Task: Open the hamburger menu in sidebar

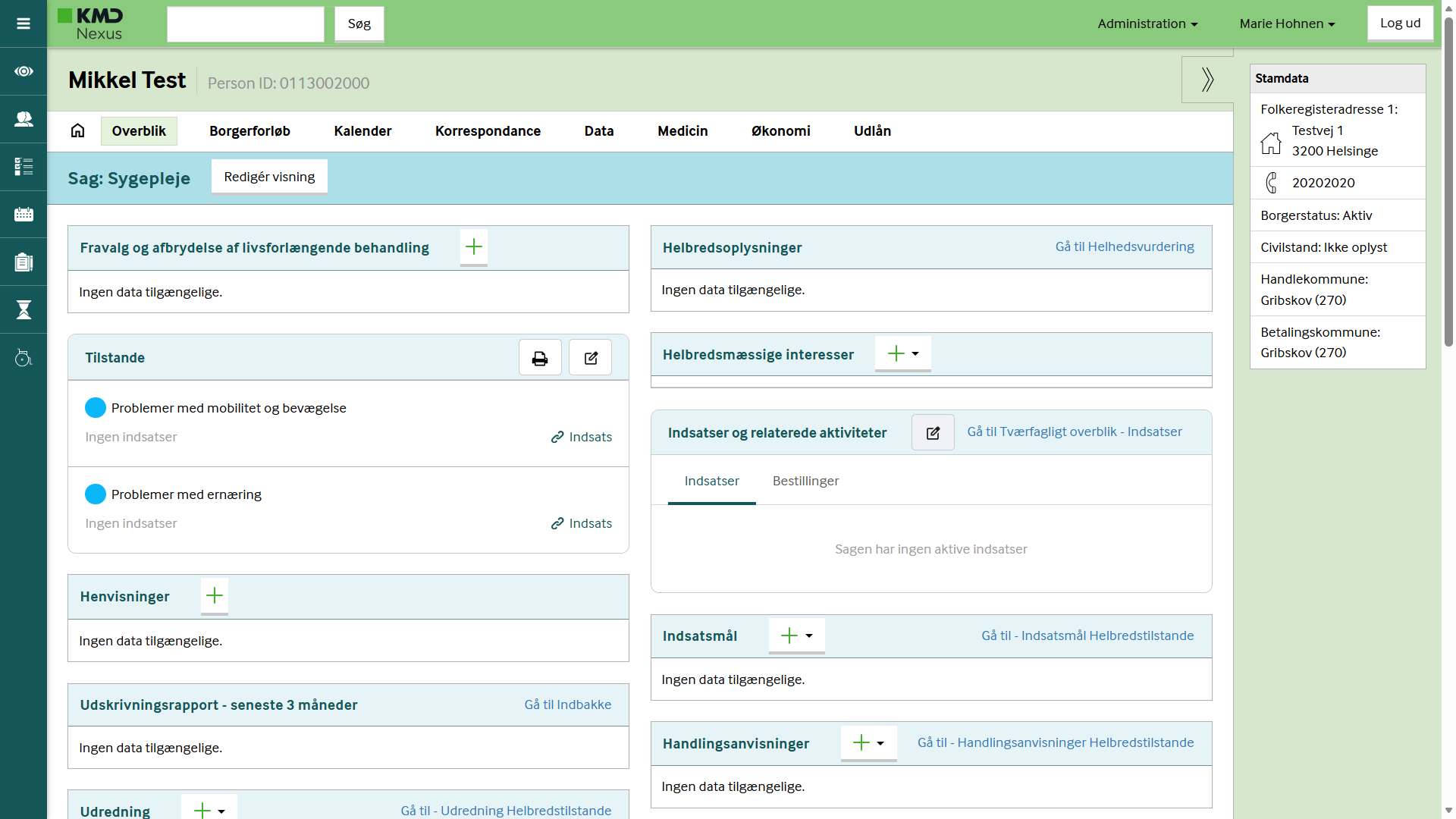Action: [24, 24]
